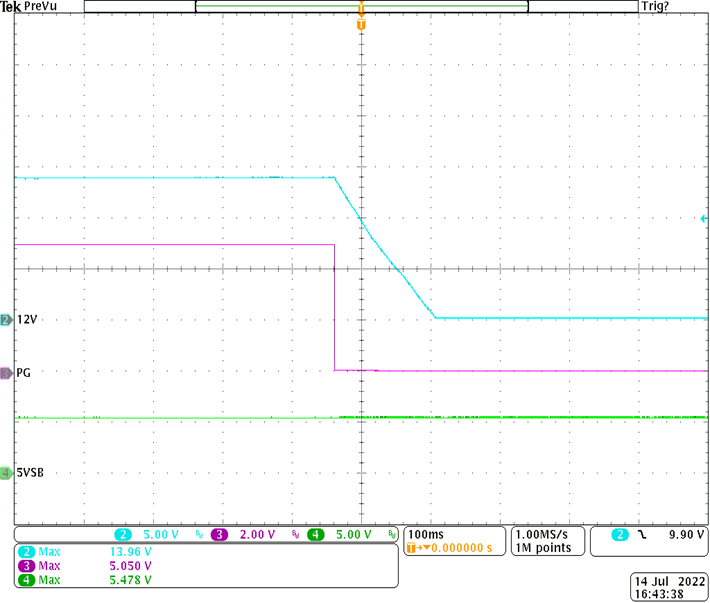Screen dimensions: 710x603
Task: Select channel 2 badge in vertical scale bar
Action: pos(122,535)
